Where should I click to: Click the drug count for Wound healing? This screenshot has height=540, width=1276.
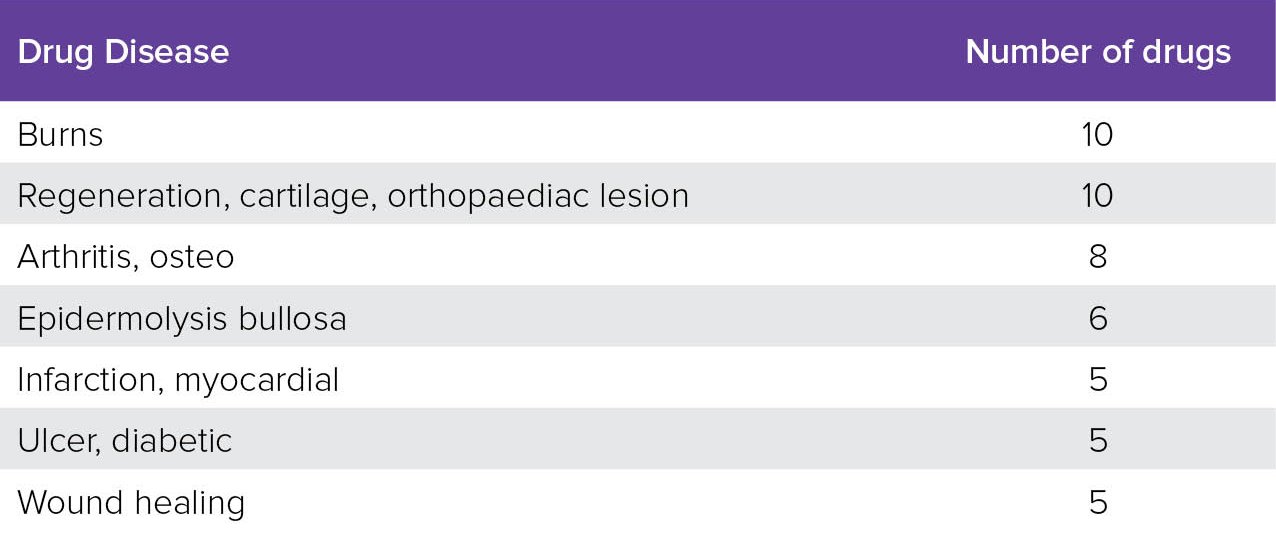pyautogui.click(x=1098, y=502)
